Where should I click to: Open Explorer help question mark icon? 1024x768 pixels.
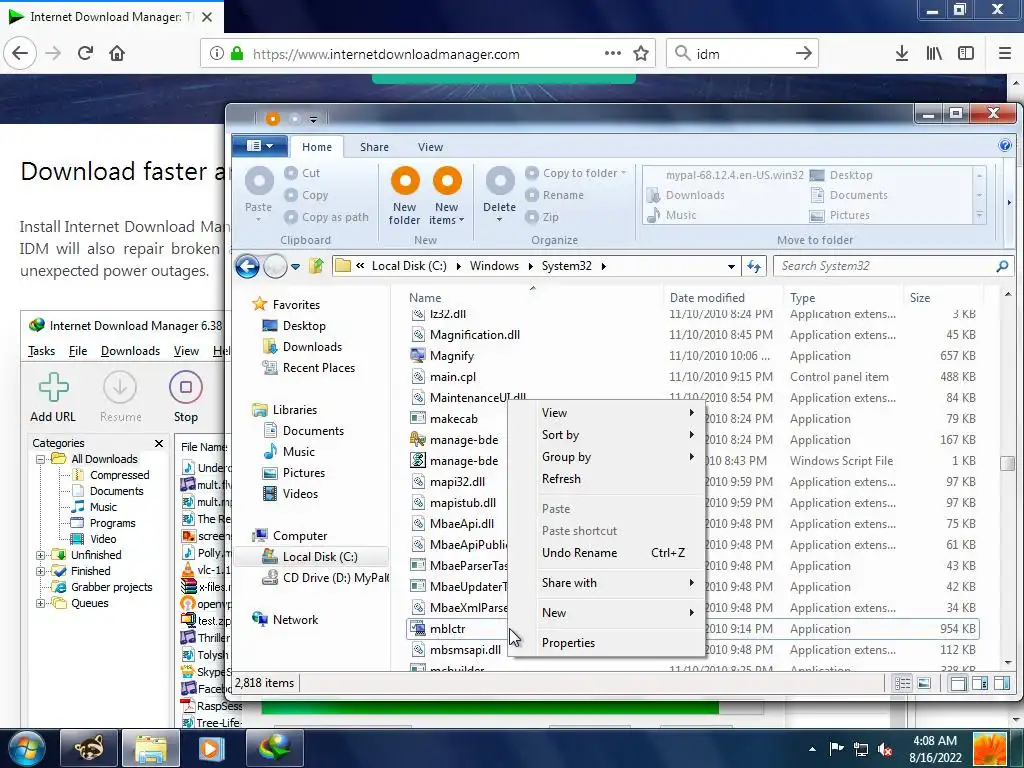click(1005, 145)
